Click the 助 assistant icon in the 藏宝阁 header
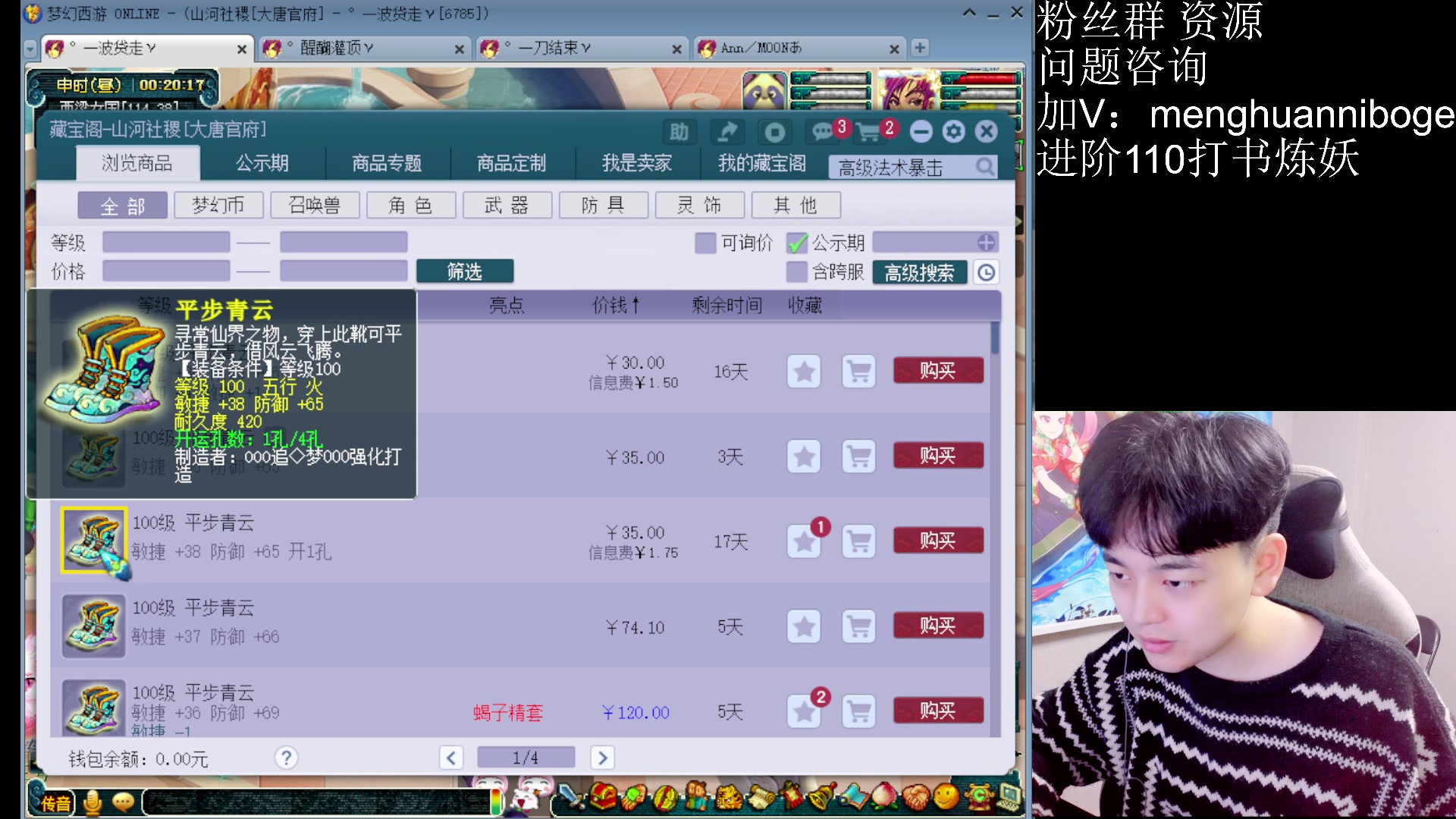Image resolution: width=1456 pixels, height=819 pixels. 679,133
